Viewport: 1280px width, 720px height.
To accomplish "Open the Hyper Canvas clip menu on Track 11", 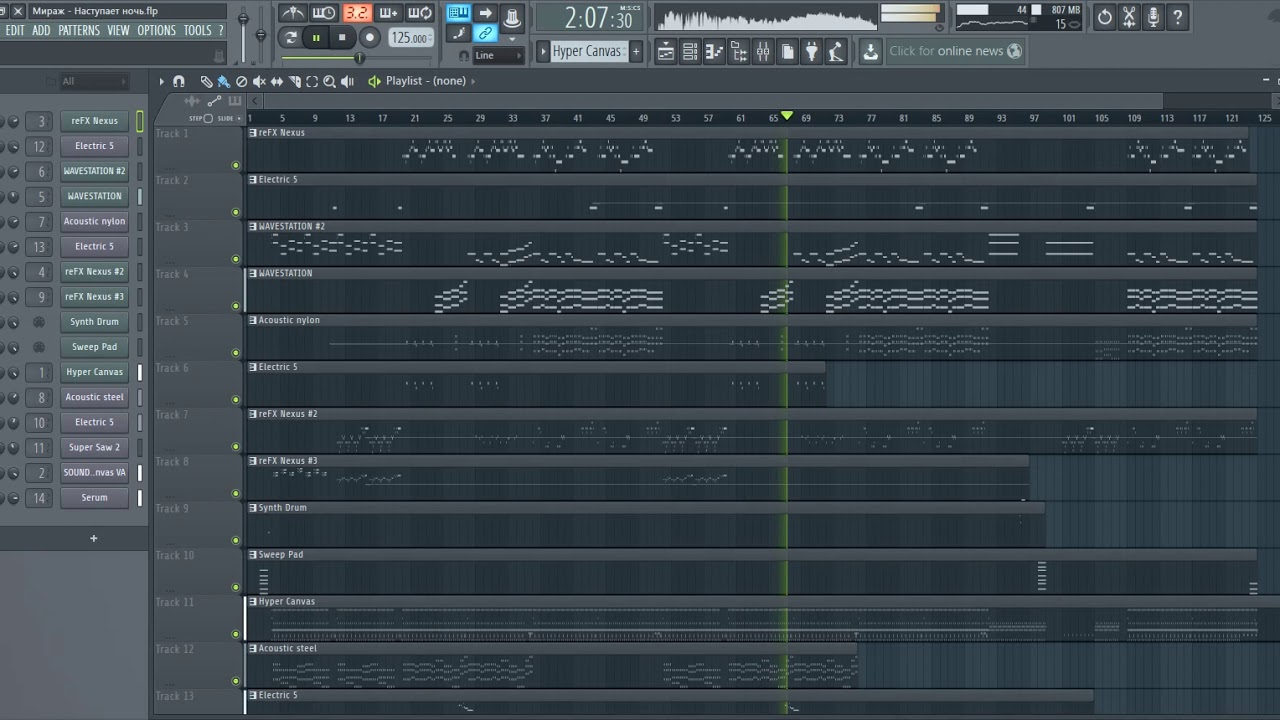I will point(253,602).
